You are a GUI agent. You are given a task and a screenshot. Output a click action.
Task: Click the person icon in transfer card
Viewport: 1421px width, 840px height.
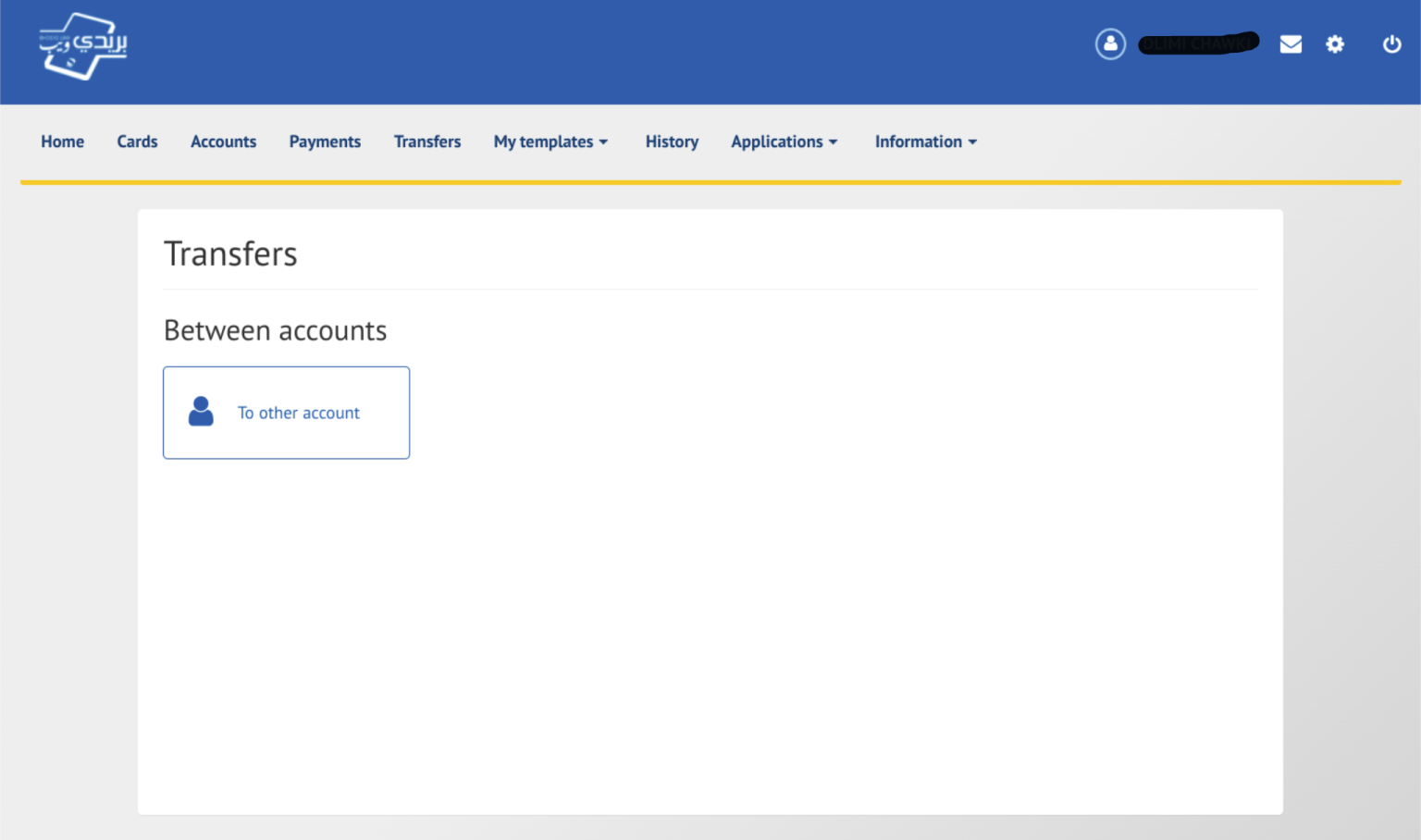pyautogui.click(x=201, y=412)
